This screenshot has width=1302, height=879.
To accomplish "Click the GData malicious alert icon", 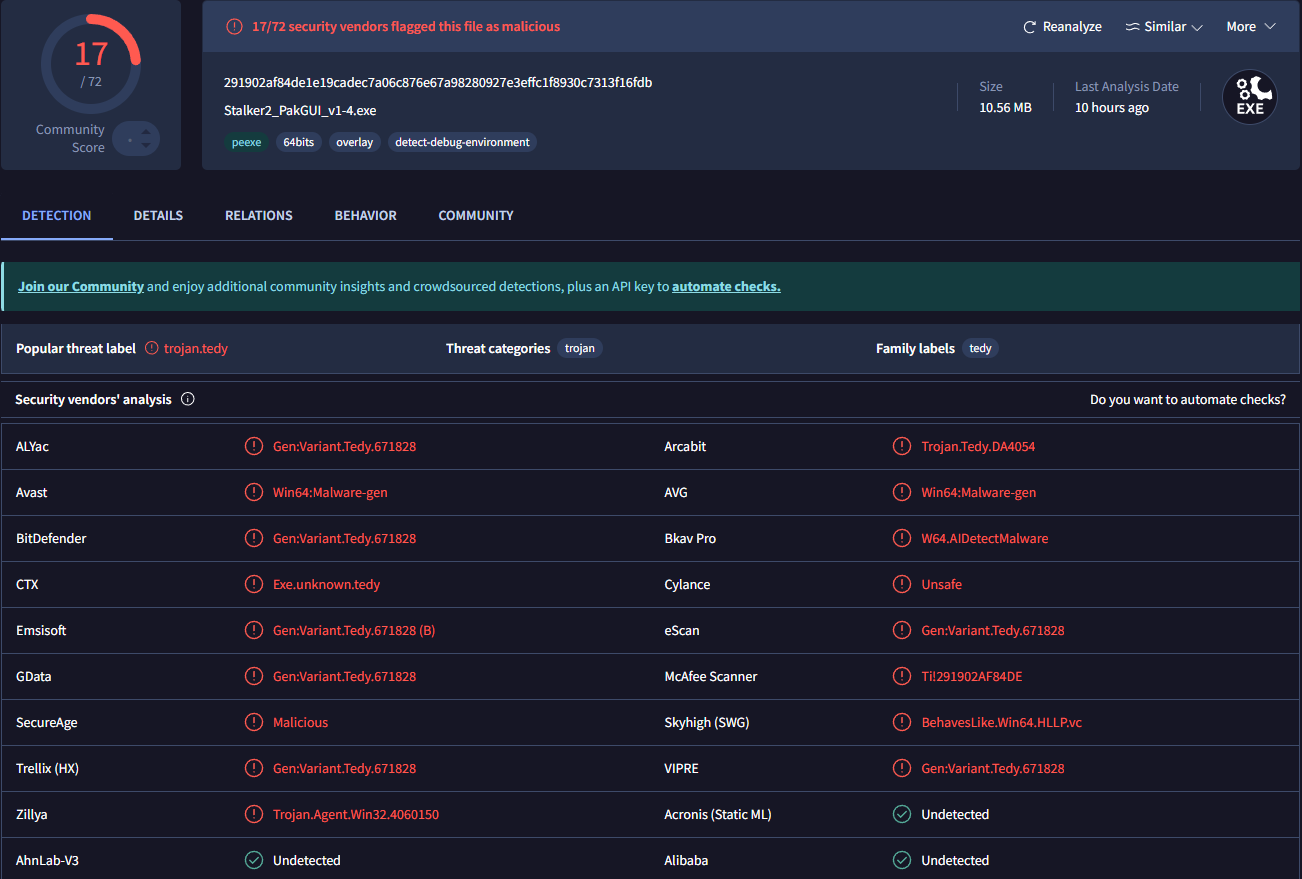I will [254, 676].
